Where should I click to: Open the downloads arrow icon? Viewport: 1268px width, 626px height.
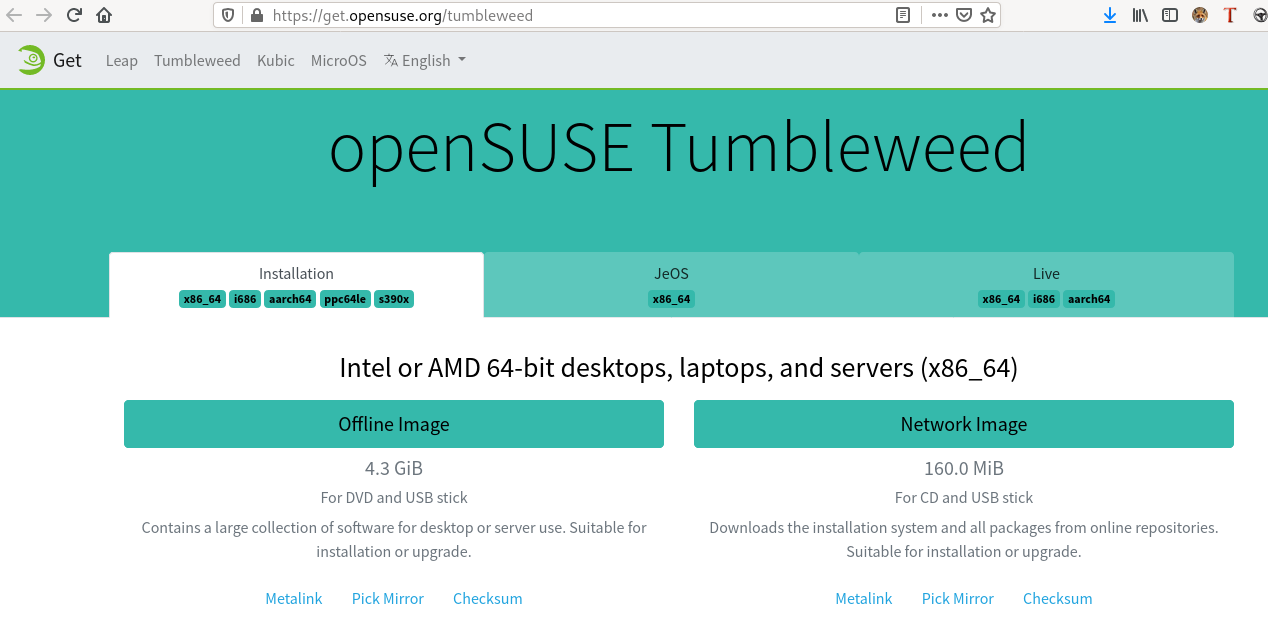point(1110,15)
